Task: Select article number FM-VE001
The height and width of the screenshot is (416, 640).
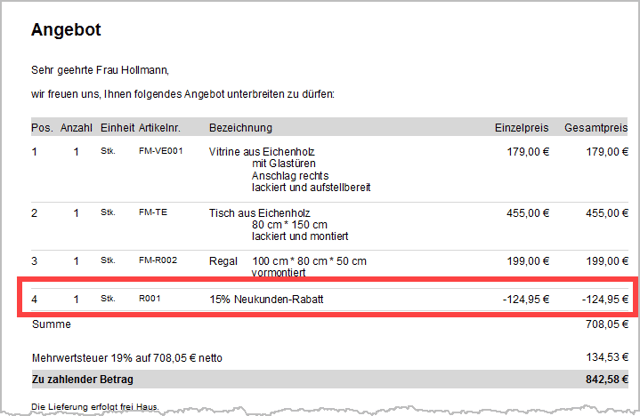Action: (160, 152)
